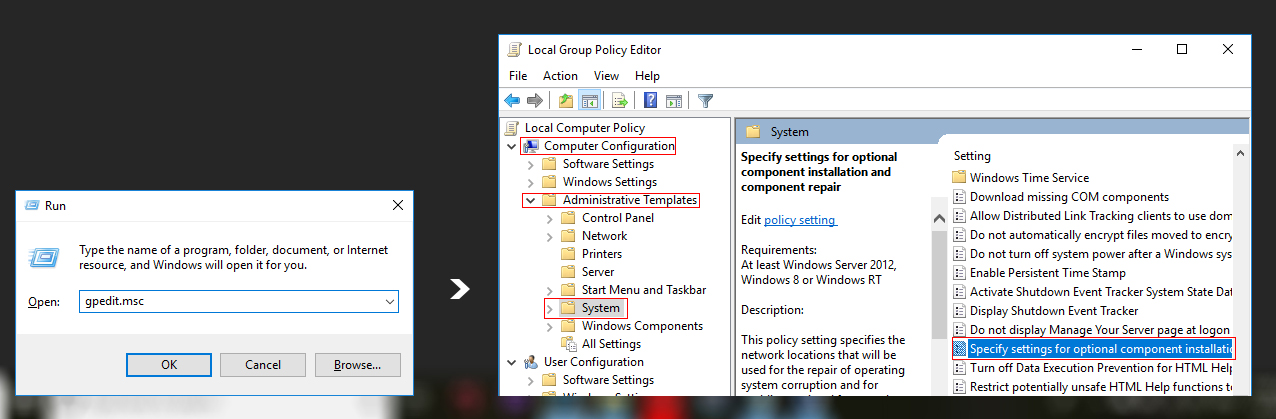
Task: Click the Computer Configuration node icon
Action: tap(531, 146)
